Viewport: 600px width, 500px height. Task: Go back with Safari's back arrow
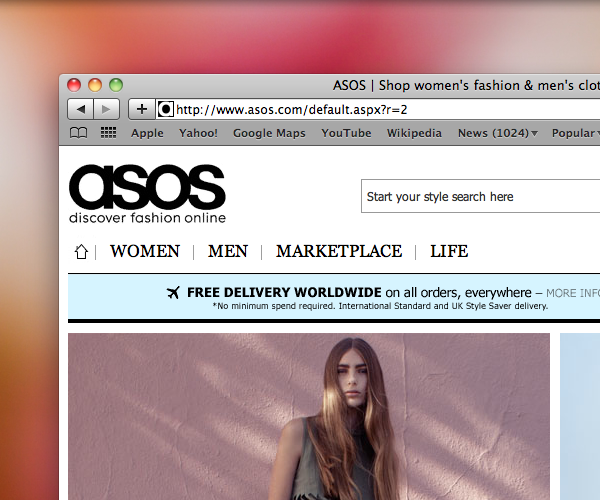(x=80, y=109)
